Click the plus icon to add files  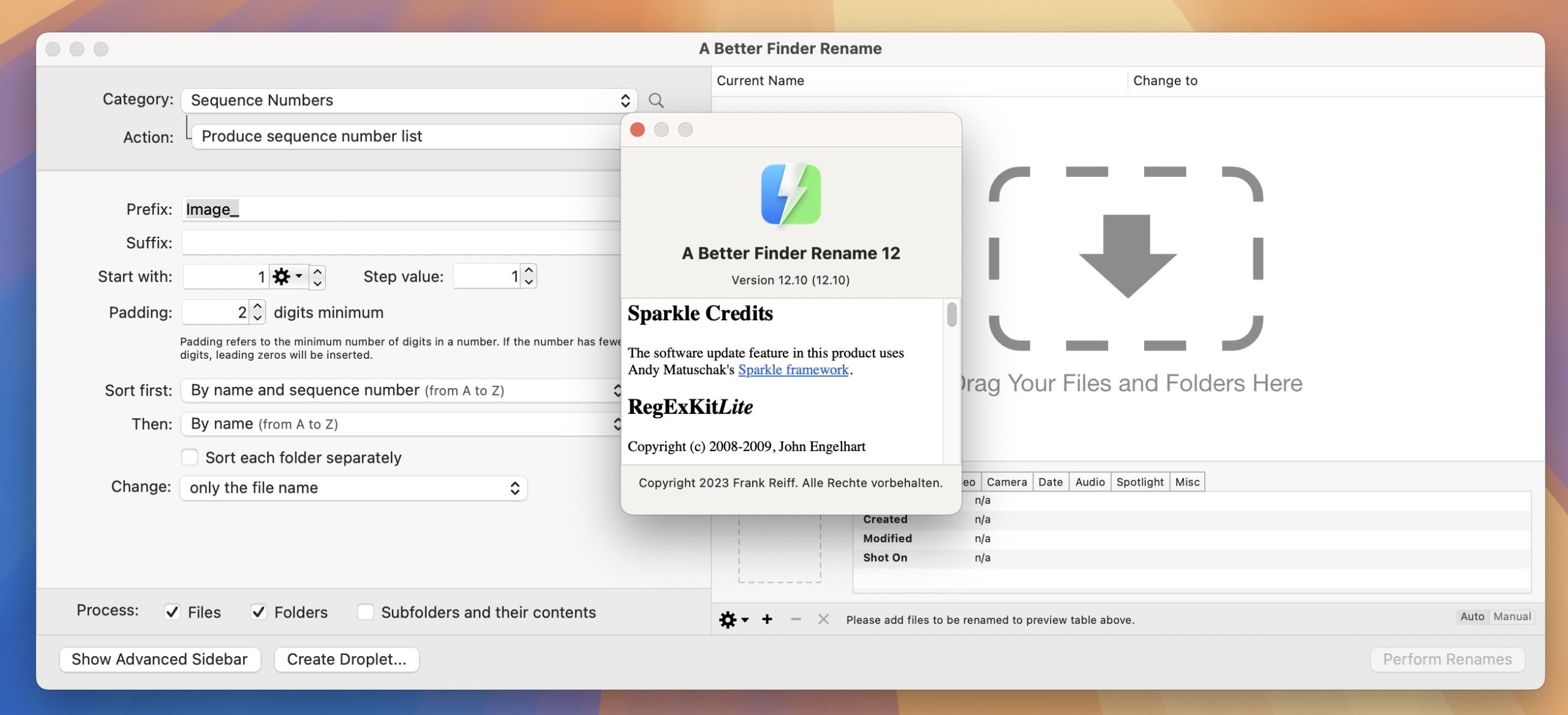[x=767, y=620]
